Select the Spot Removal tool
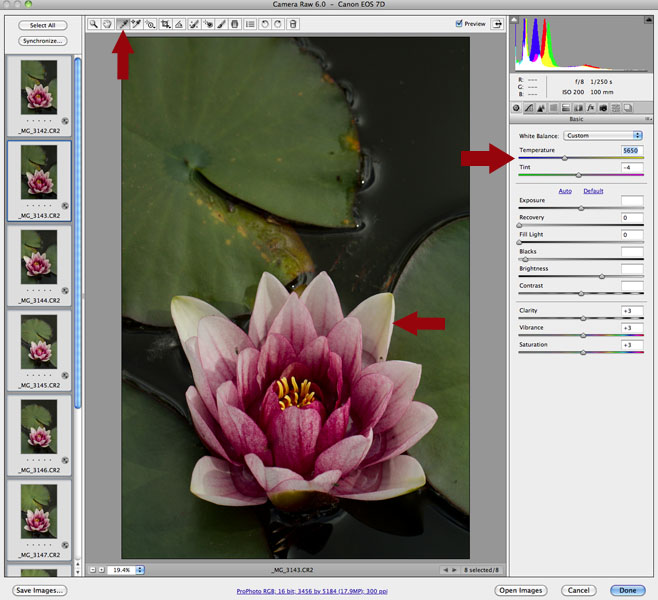This screenshot has width=658, height=600. (x=194, y=24)
